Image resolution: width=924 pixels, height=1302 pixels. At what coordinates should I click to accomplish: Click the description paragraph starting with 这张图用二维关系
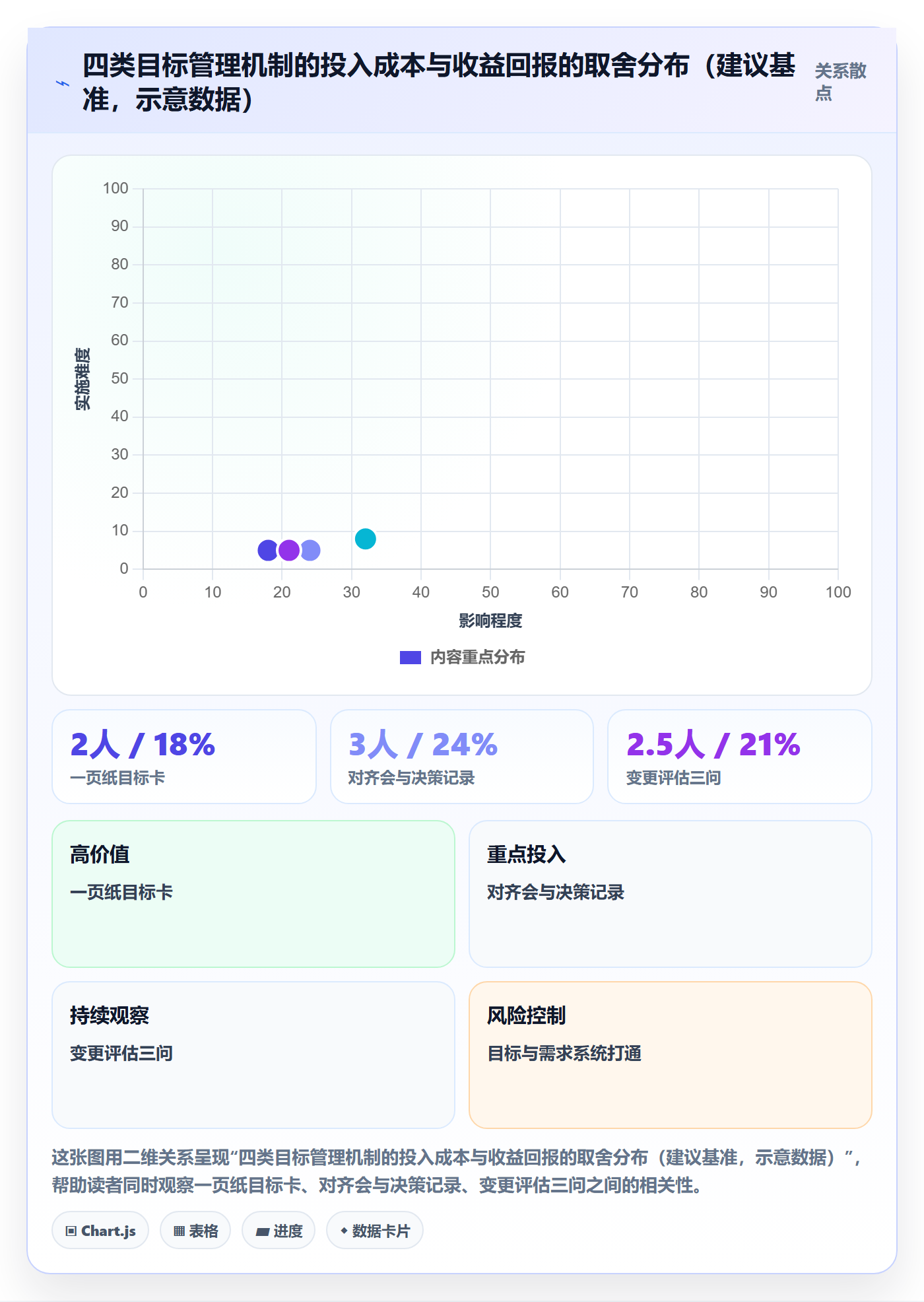[457, 1171]
